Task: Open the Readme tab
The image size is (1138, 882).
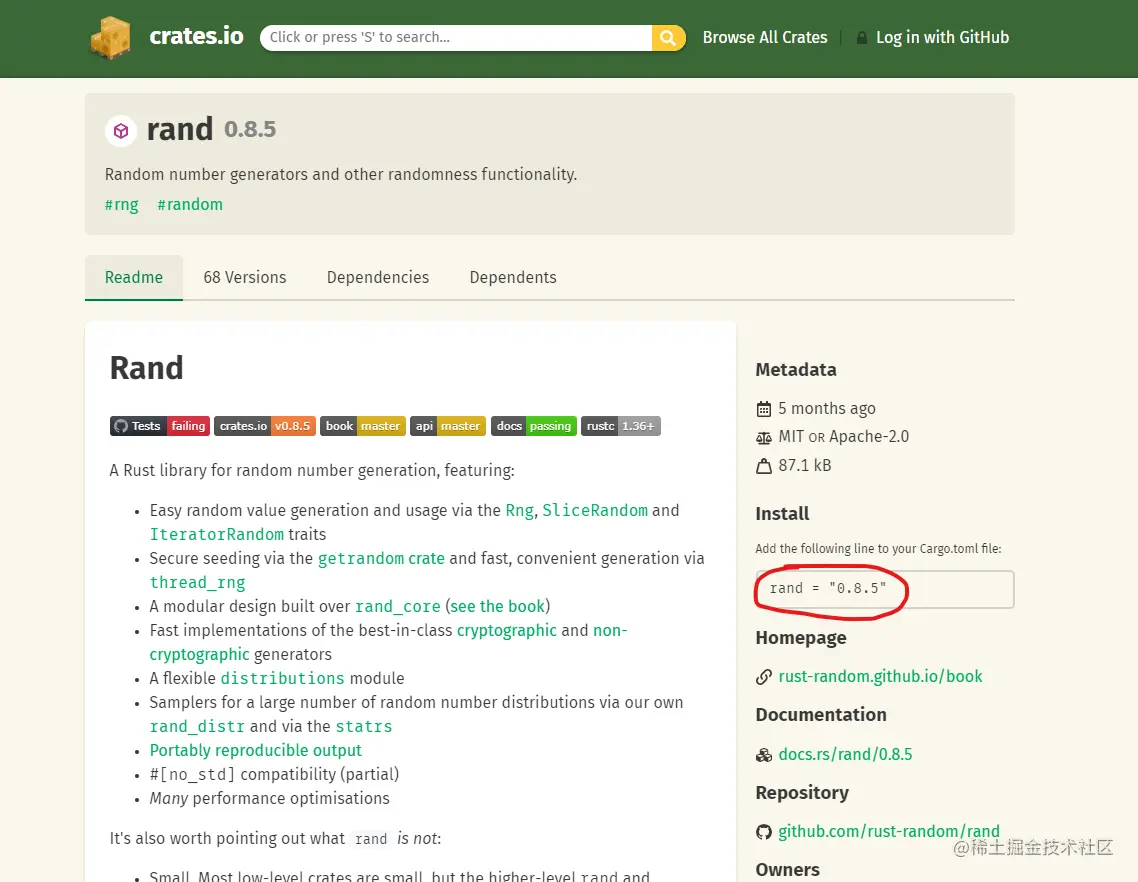Action: point(134,277)
